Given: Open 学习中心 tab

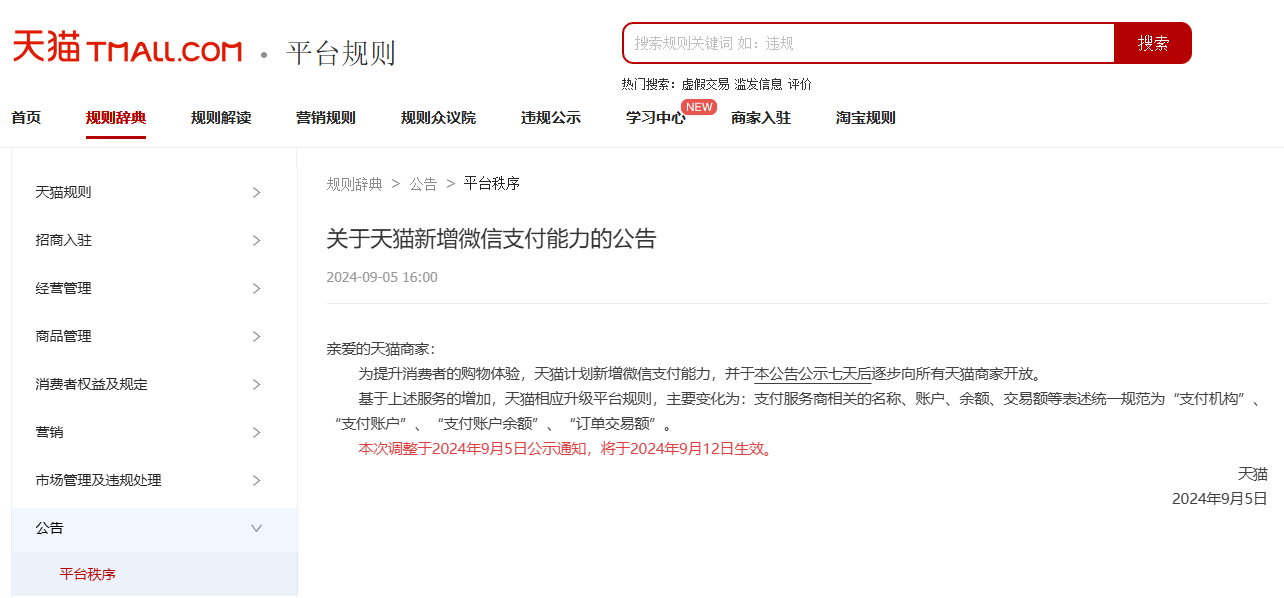Looking at the screenshot, I should [656, 118].
